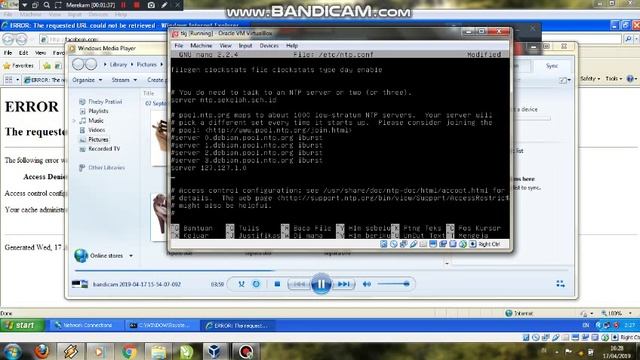Screen dimensions: 640x360
Task: Open the Online stores dropdown arrow
Action: click(131, 256)
